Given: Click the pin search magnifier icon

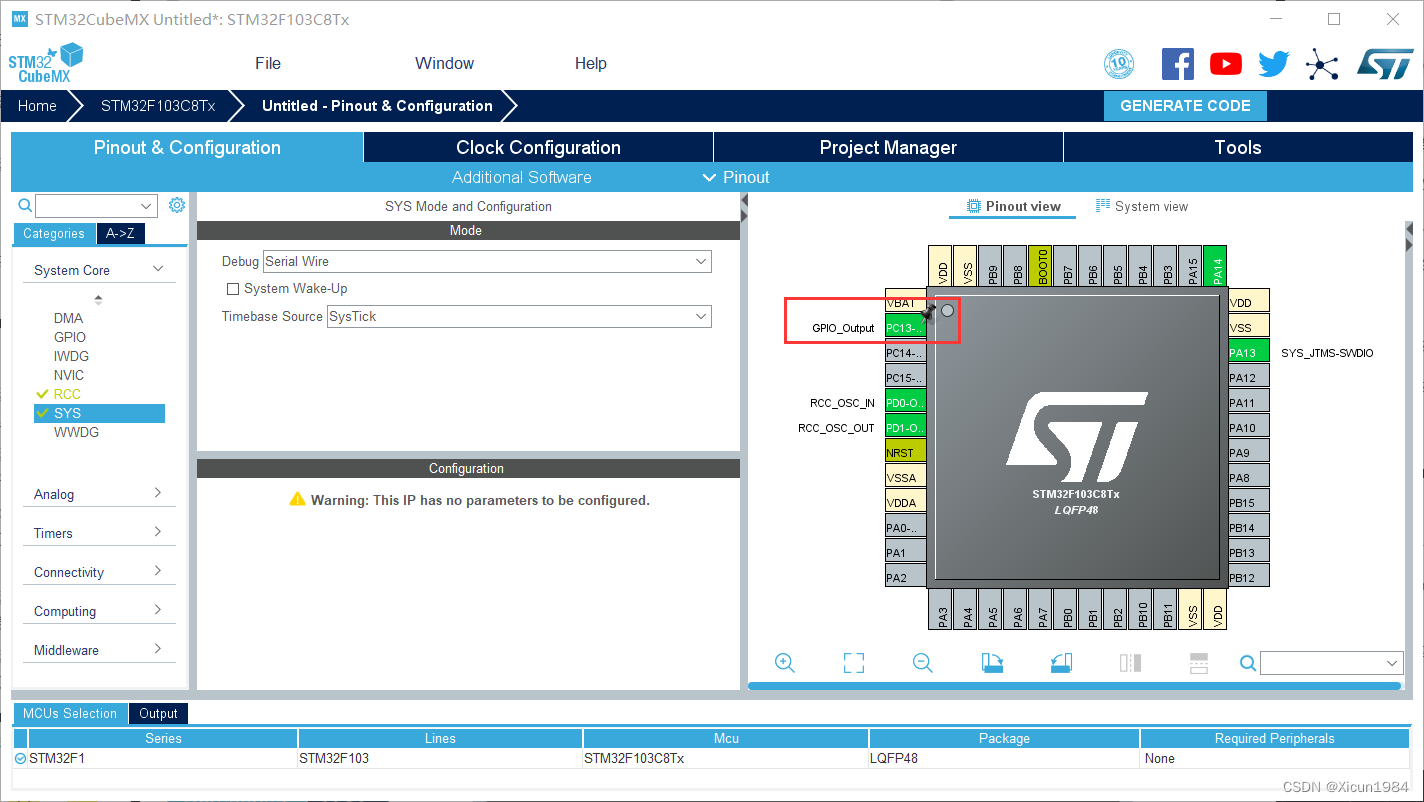Looking at the screenshot, I should [1248, 663].
